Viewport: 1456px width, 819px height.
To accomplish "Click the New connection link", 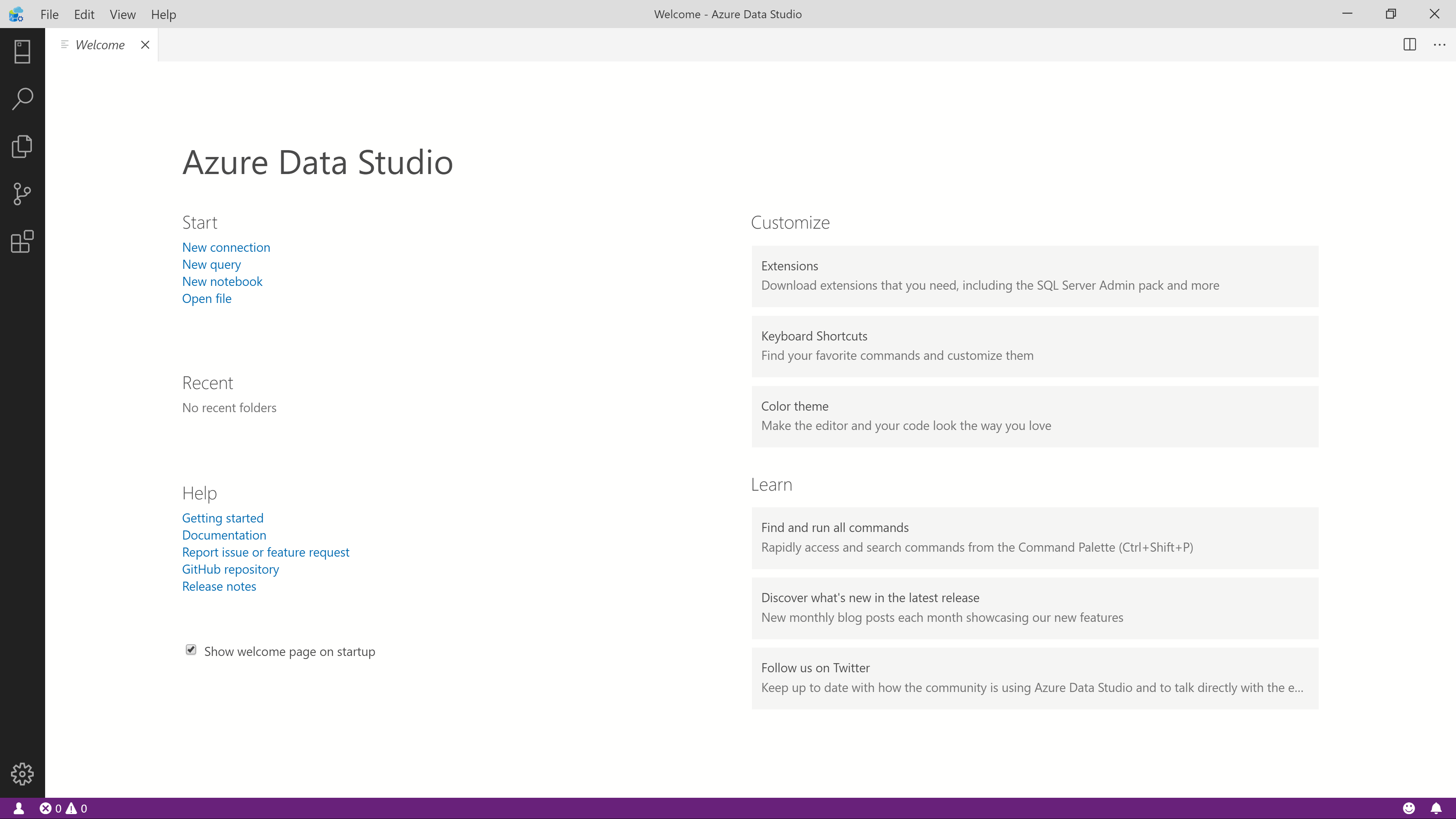I will (x=226, y=246).
